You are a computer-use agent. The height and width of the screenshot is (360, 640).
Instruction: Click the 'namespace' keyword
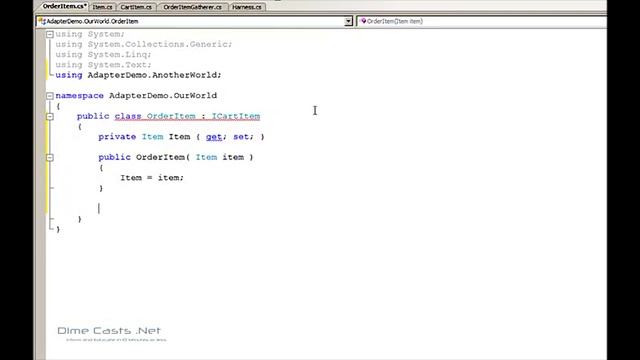pos(80,96)
